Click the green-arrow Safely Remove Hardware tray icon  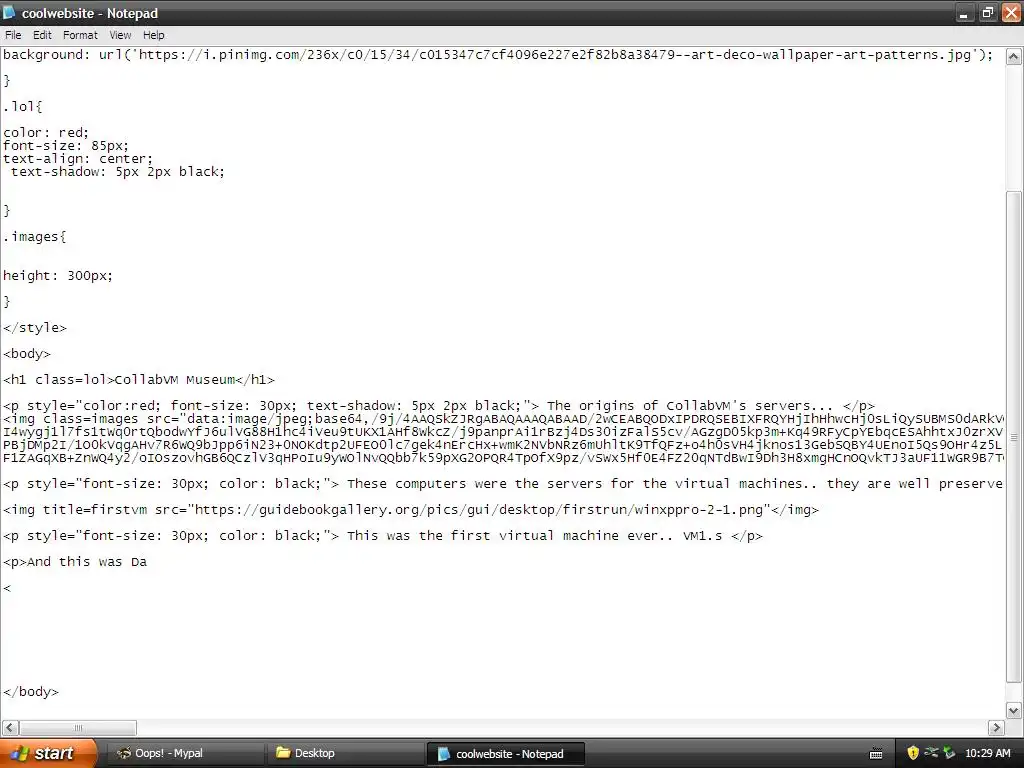click(949, 753)
